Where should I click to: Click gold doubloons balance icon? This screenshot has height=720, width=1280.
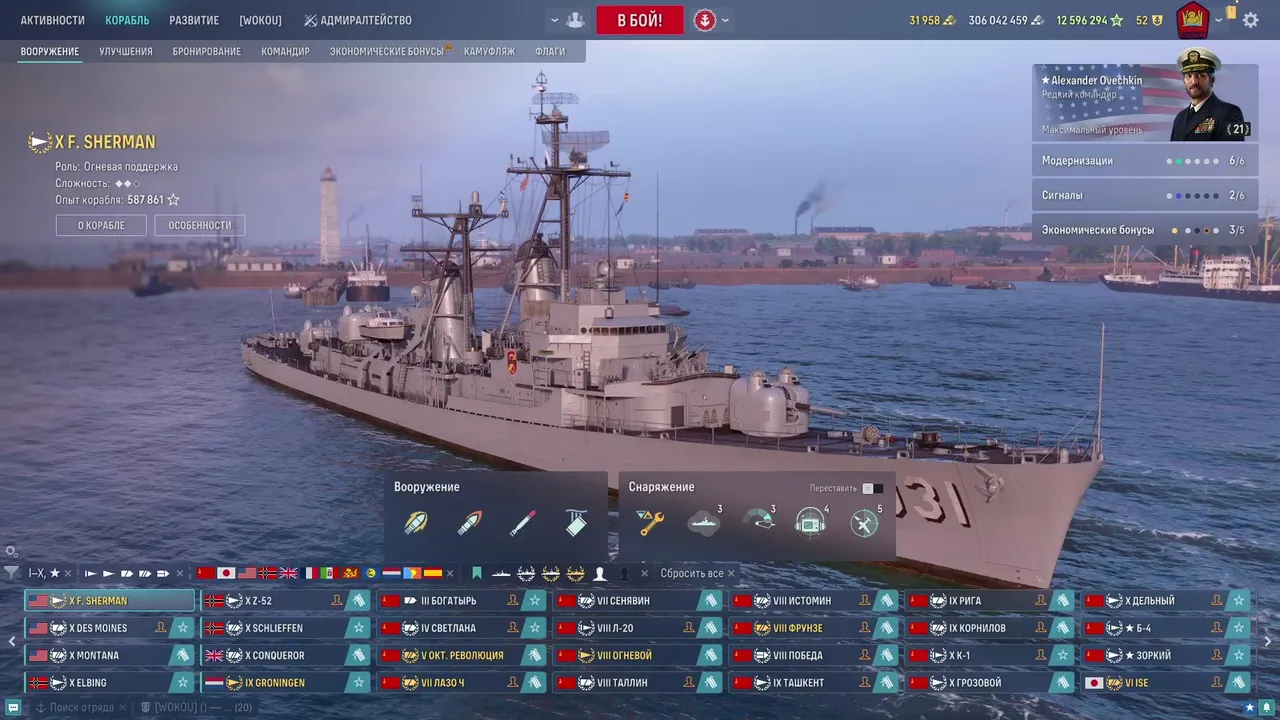click(x=949, y=20)
